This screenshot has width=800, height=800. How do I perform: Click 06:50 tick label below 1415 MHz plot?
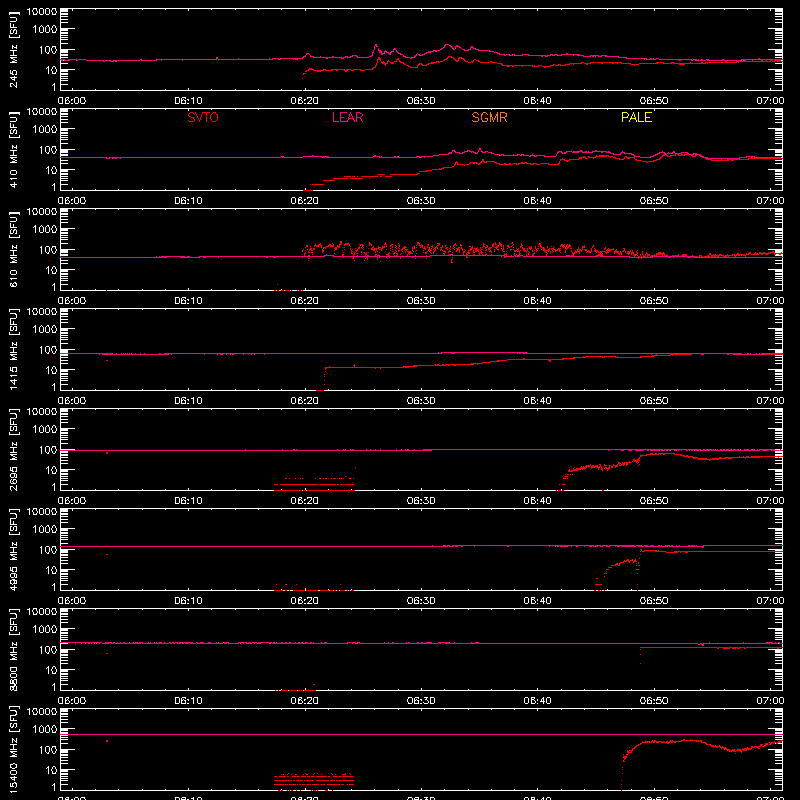(654, 401)
